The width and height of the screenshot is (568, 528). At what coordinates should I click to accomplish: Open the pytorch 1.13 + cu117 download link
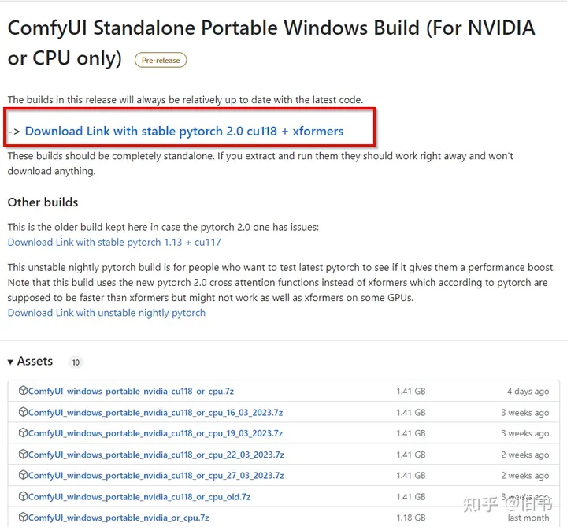(x=114, y=242)
